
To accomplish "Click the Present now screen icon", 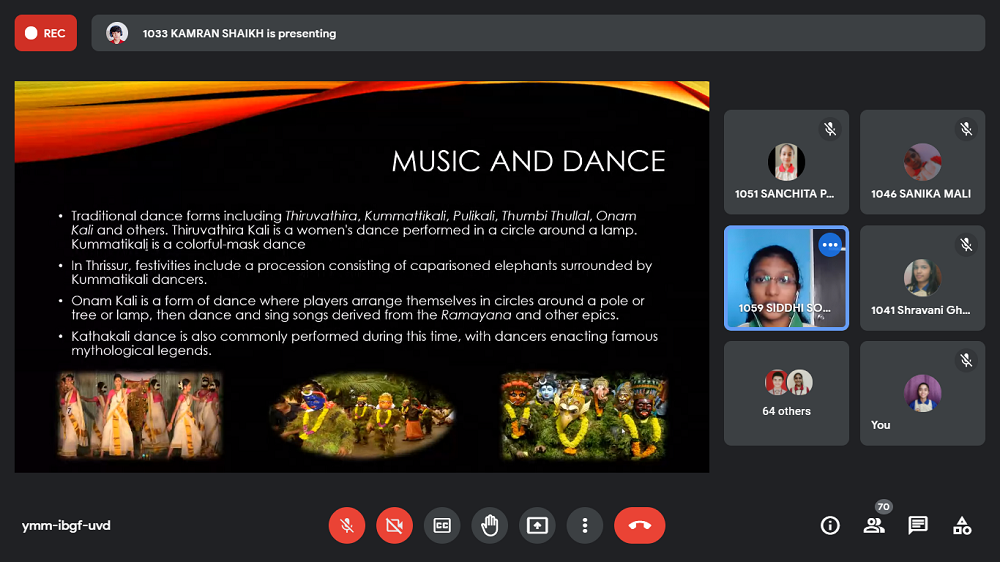I will coord(537,525).
